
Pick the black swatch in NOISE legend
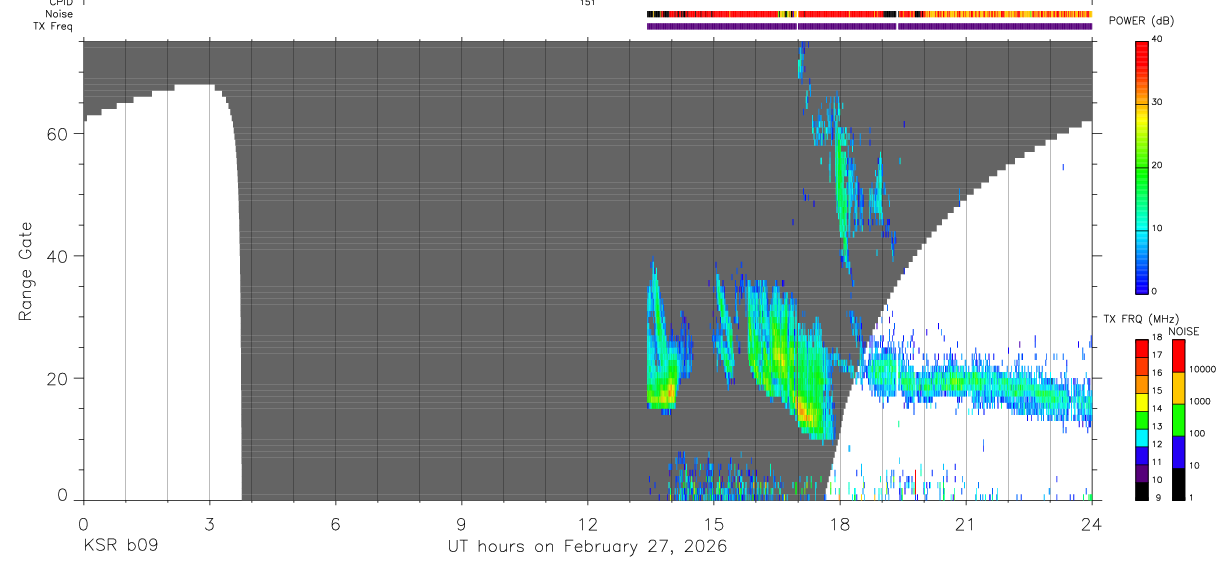tap(1178, 483)
